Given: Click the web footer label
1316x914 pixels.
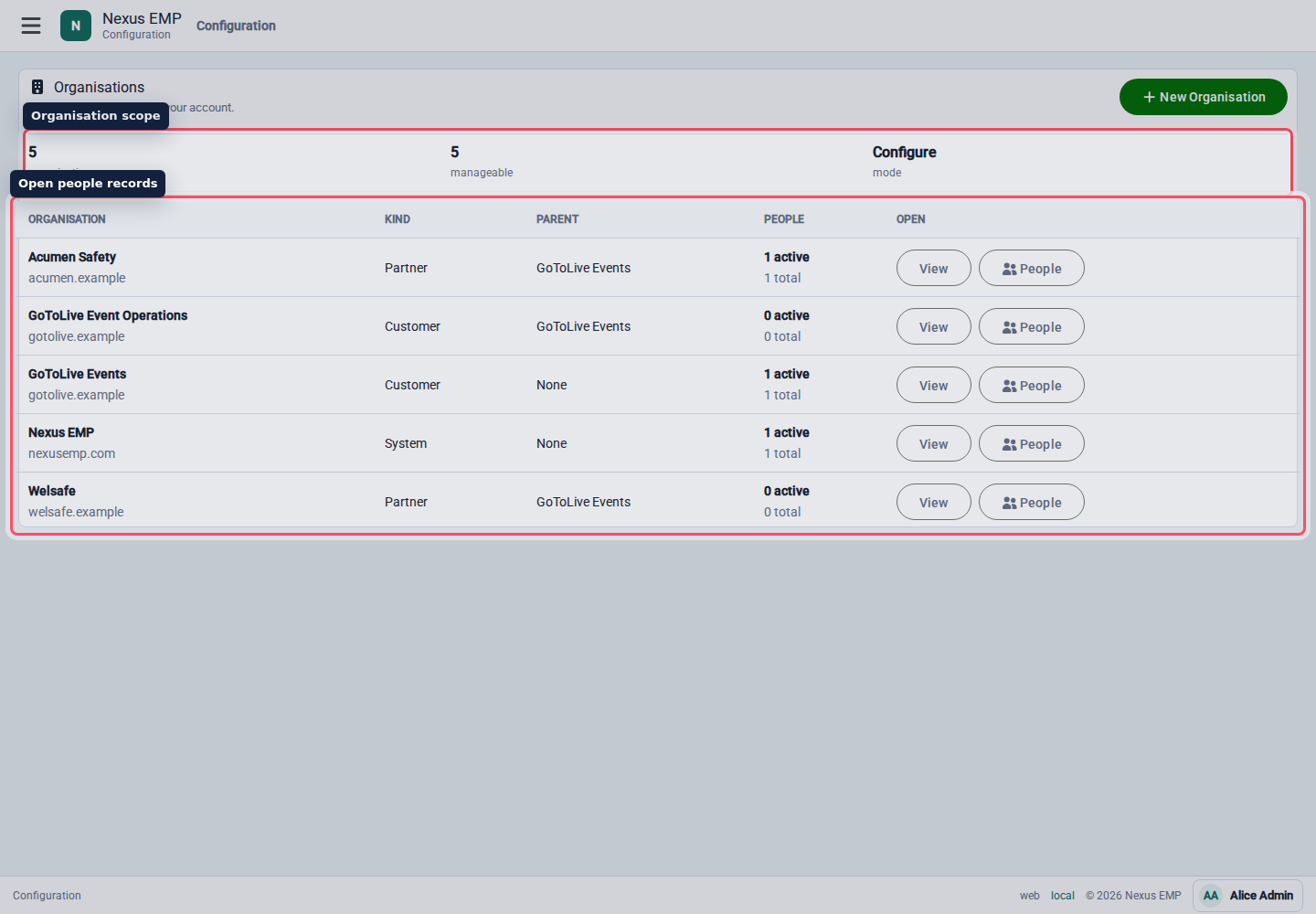Looking at the screenshot, I should [1030, 896].
